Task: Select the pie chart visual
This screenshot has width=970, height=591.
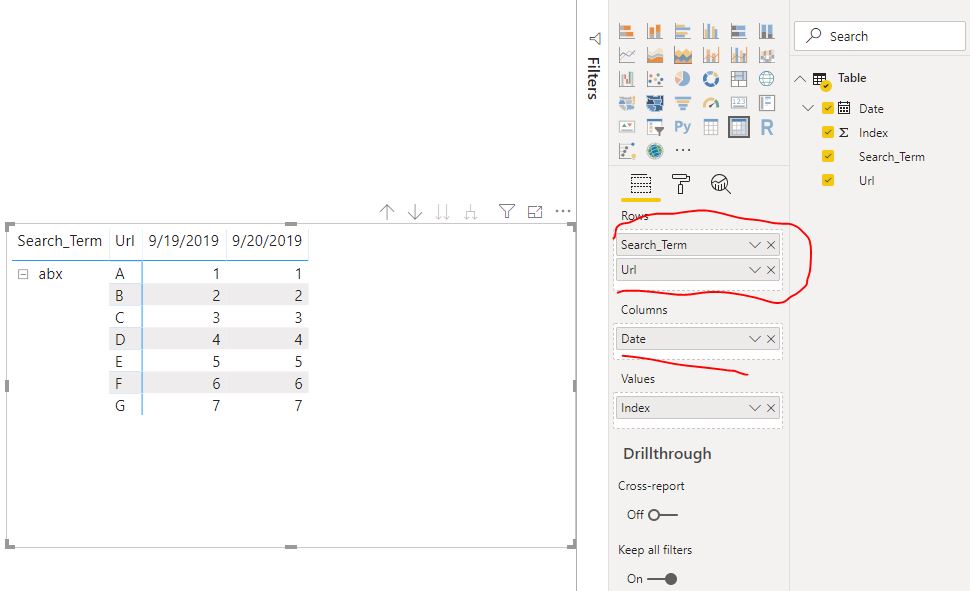Action: 682,79
